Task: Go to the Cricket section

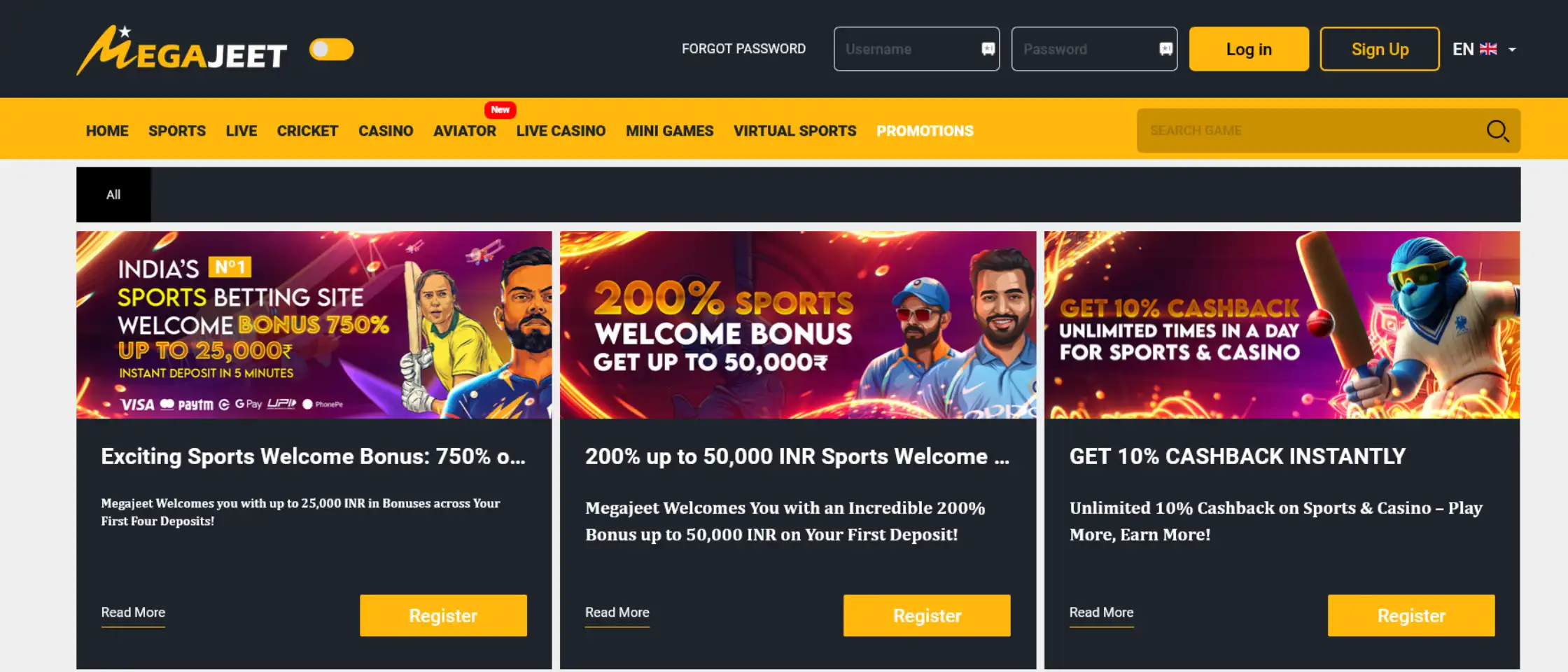Action: [x=307, y=131]
